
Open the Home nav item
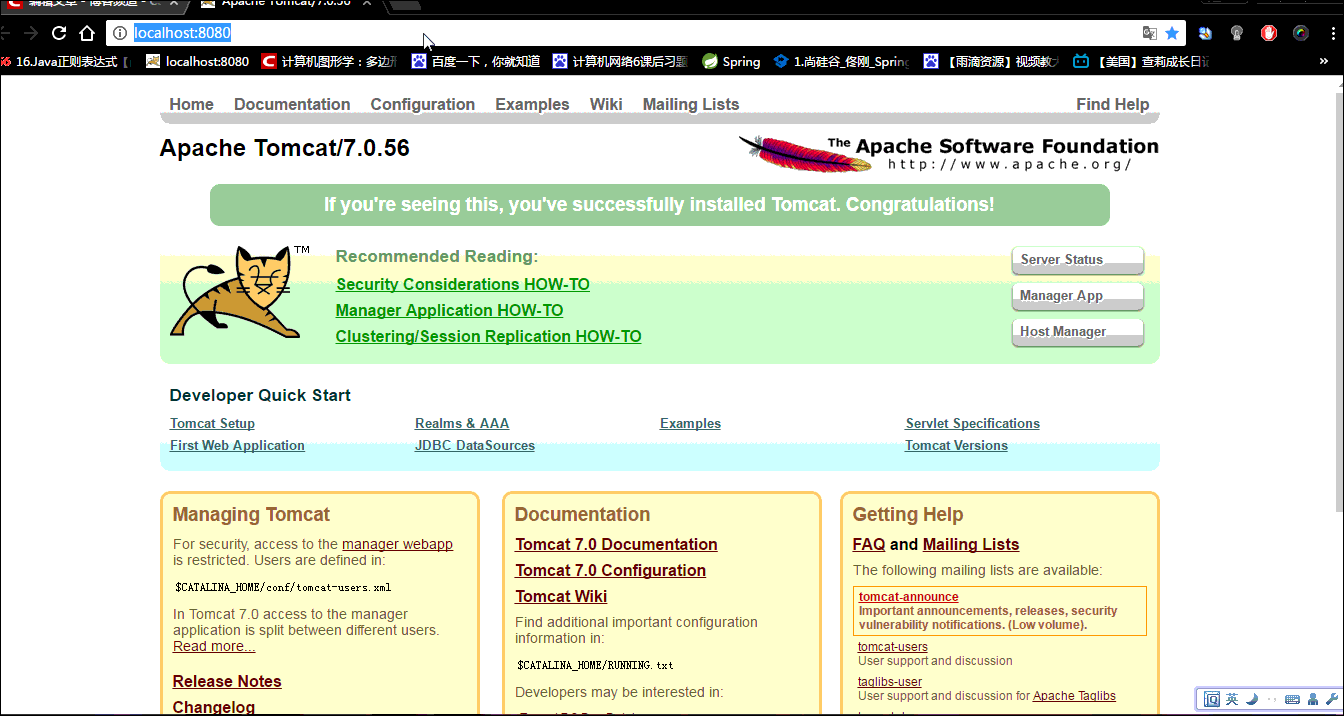coord(191,104)
